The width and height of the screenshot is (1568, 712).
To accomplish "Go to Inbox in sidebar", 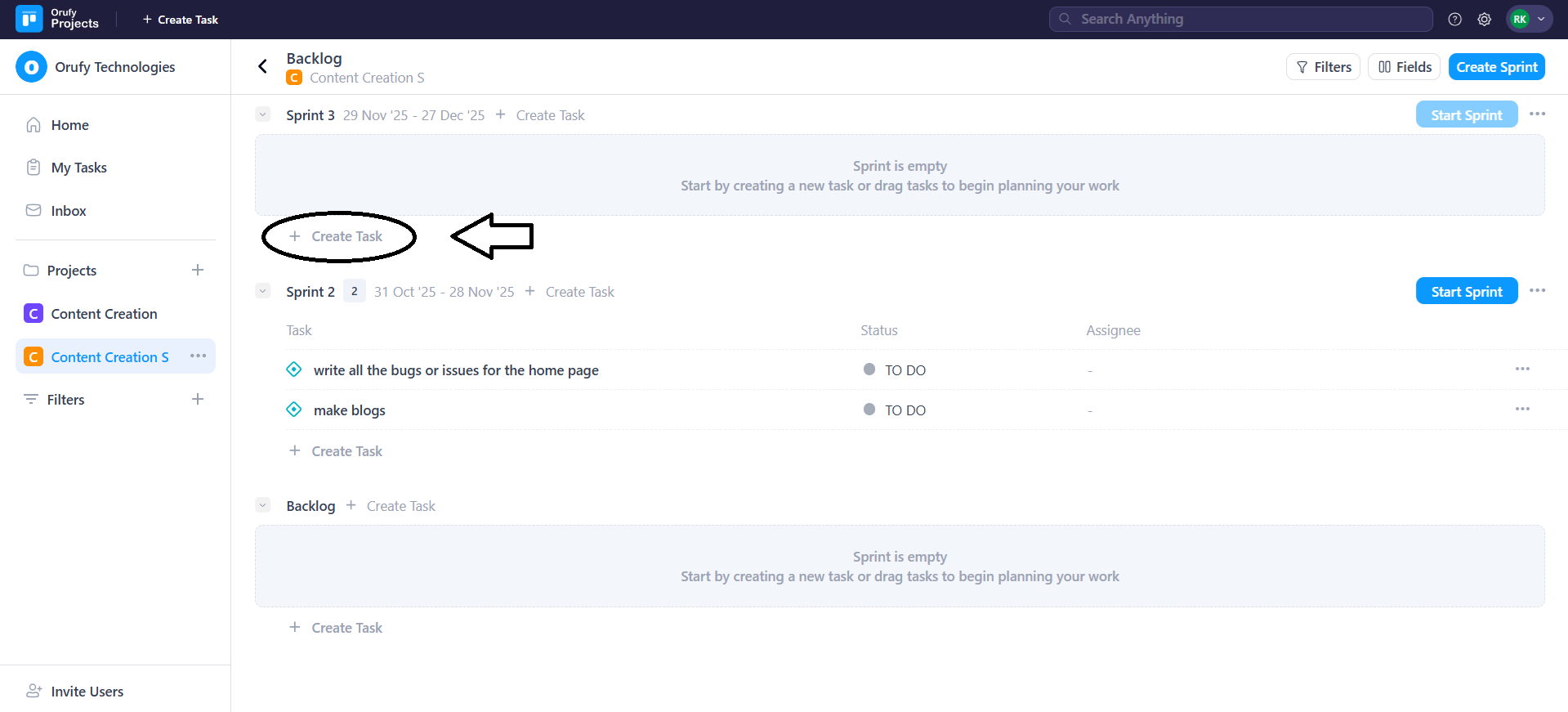I will (68, 211).
